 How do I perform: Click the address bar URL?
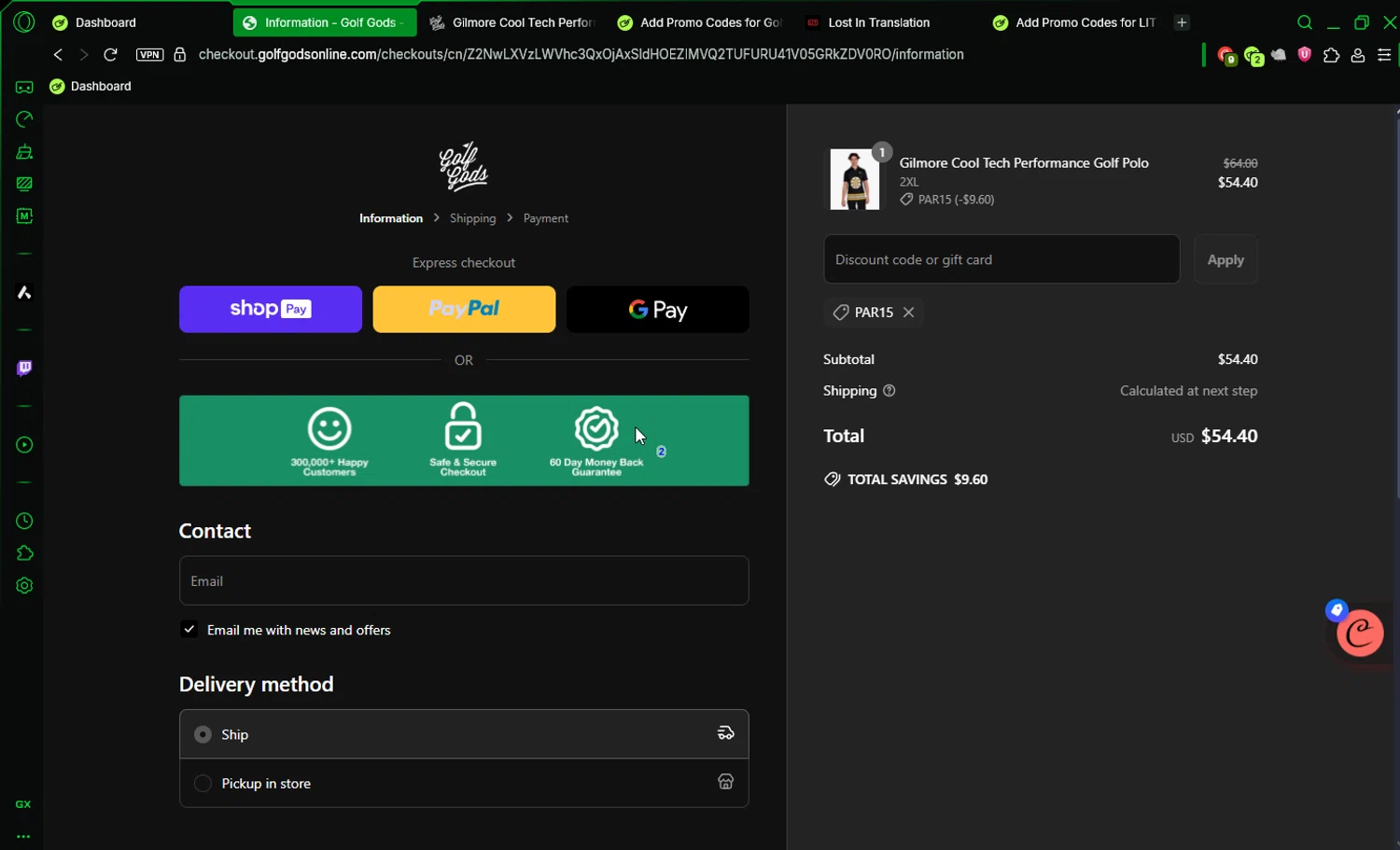click(x=581, y=54)
